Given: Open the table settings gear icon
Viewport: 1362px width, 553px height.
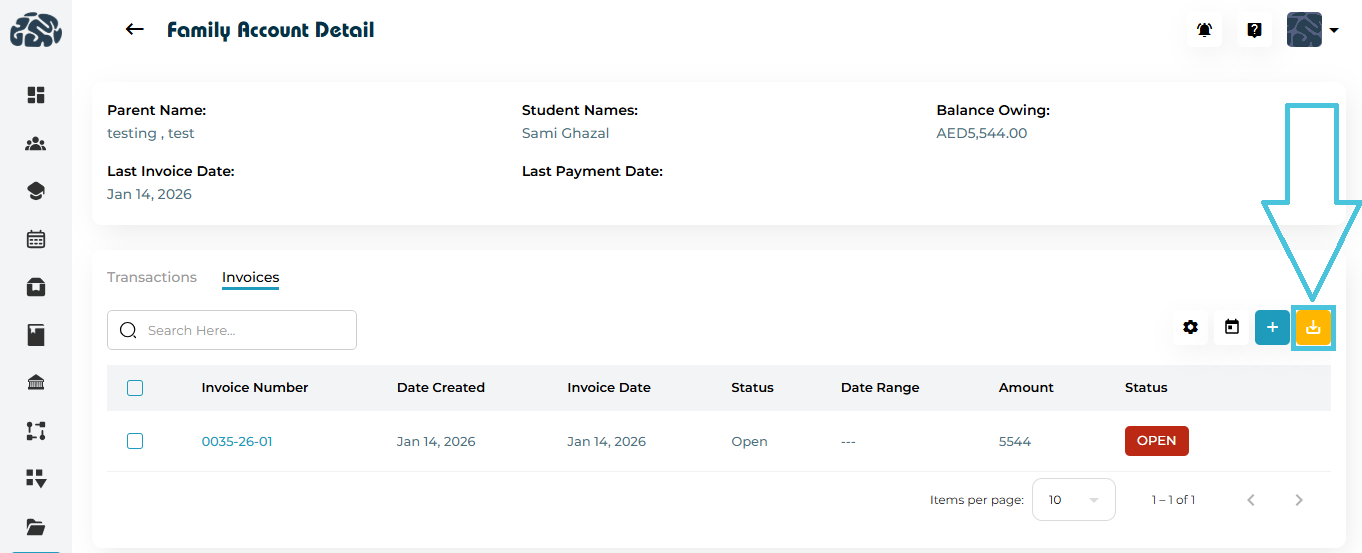Looking at the screenshot, I should point(1190,327).
